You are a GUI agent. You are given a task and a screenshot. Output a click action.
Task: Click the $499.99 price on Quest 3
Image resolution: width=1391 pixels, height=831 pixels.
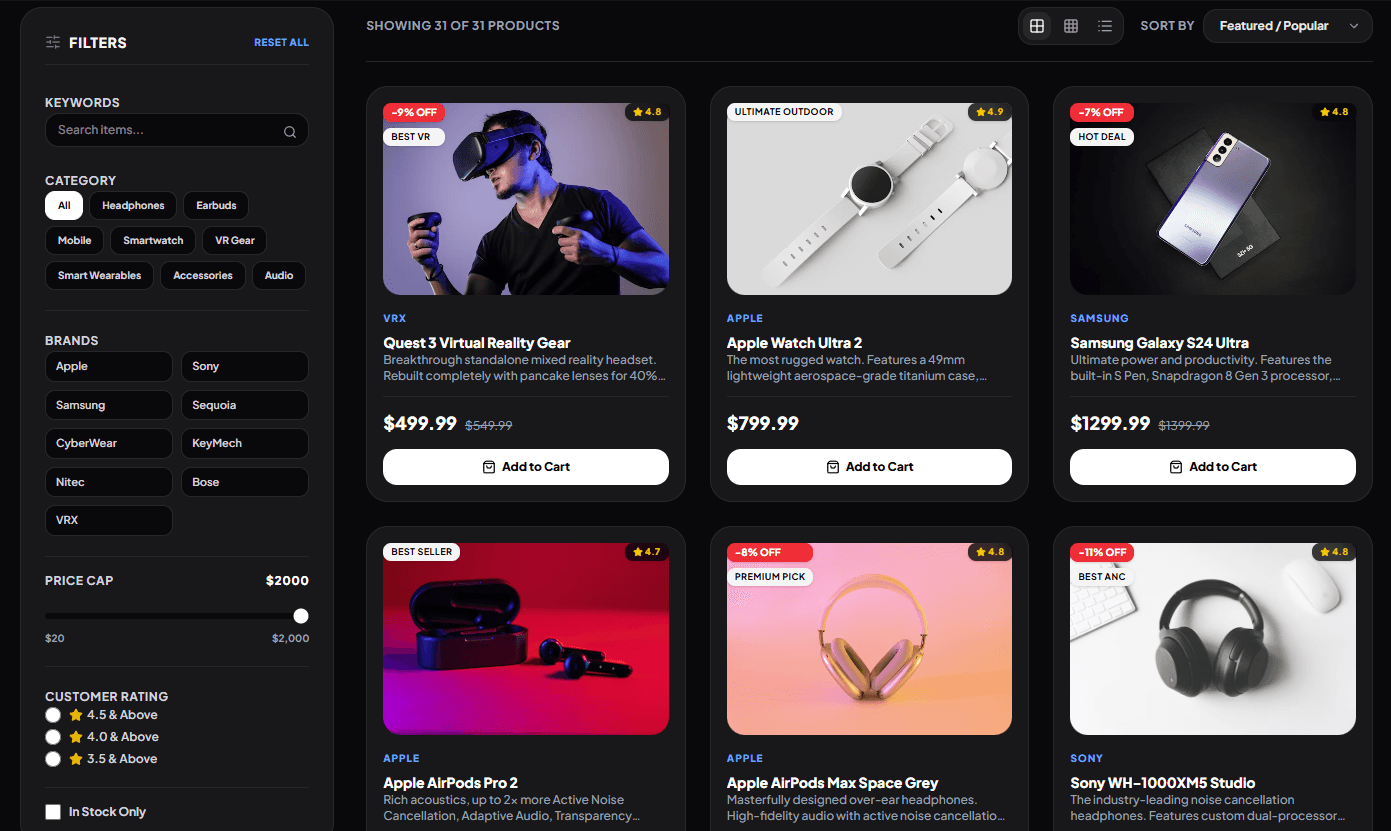[x=420, y=423]
